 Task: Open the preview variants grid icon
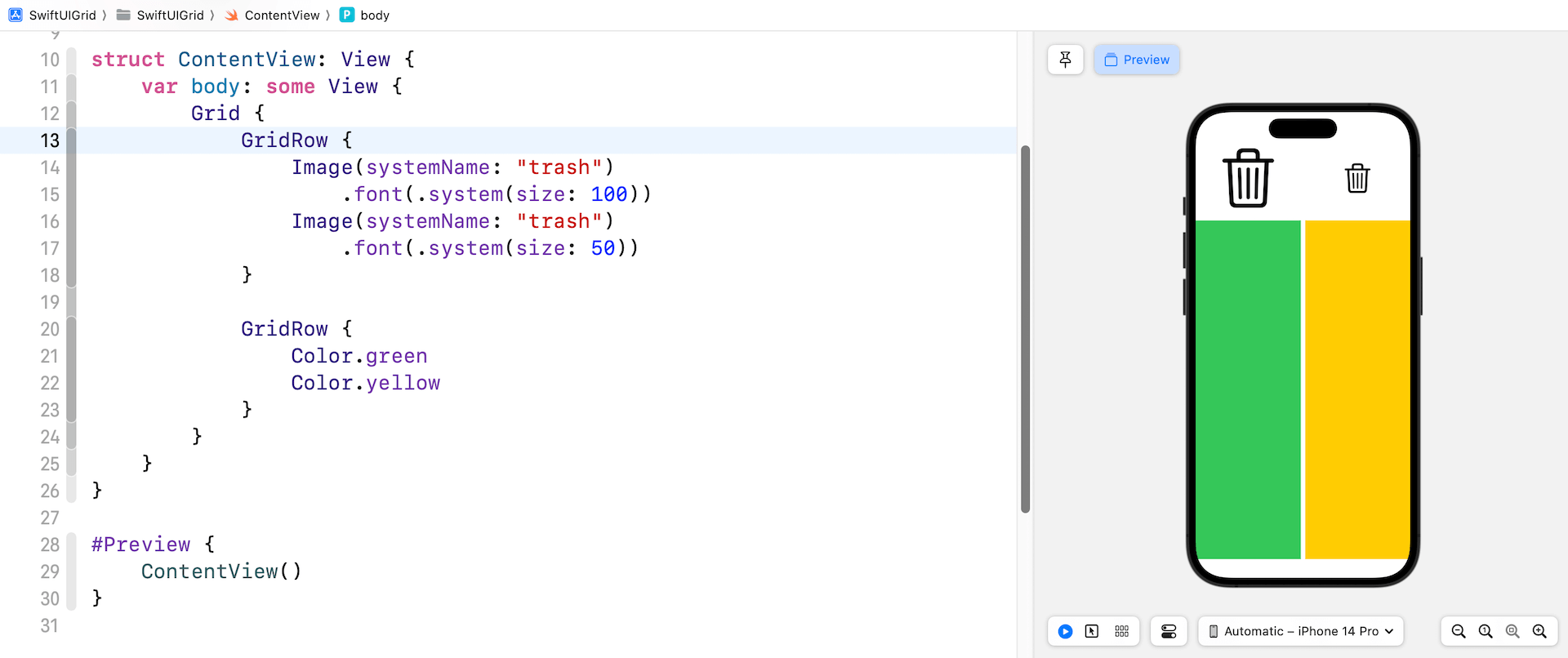pos(1122,631)
